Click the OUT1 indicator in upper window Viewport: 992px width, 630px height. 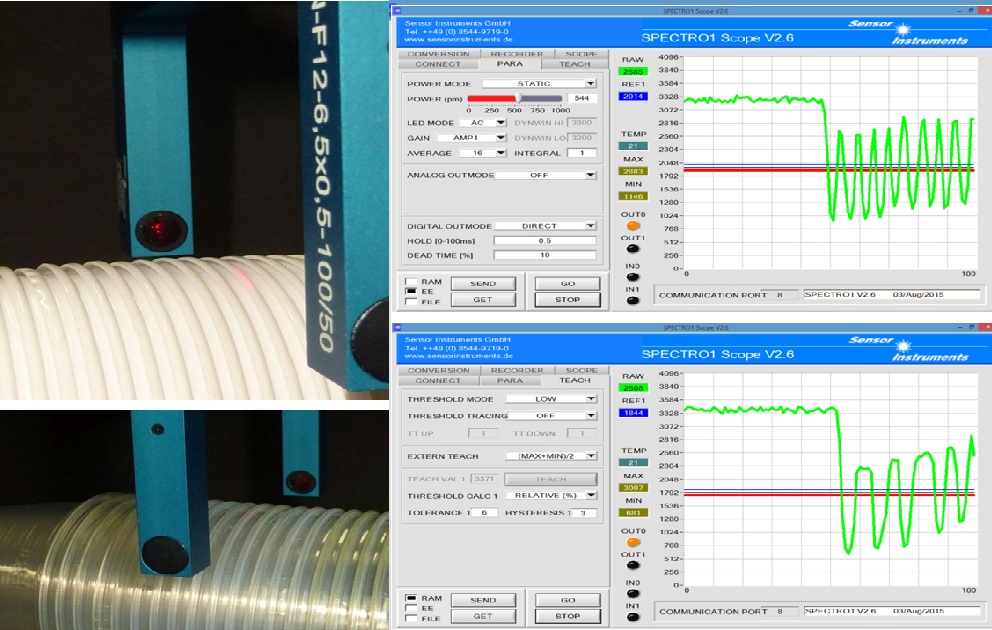coord(633,249)
